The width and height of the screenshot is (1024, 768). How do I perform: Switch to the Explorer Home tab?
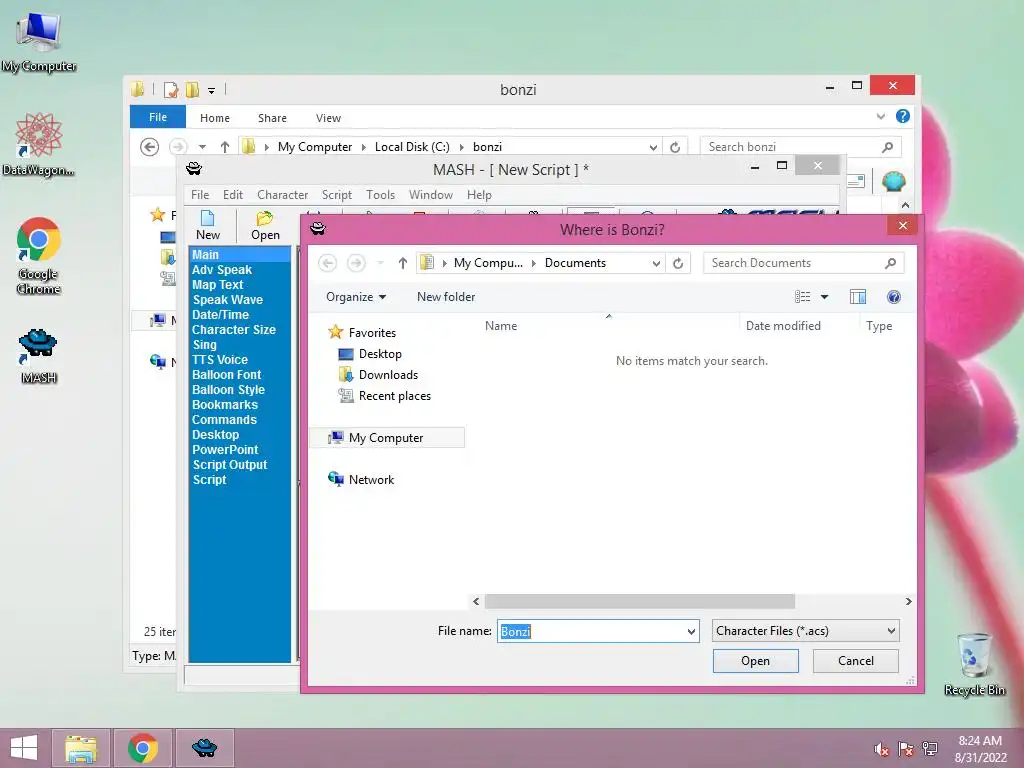point(215,118)
